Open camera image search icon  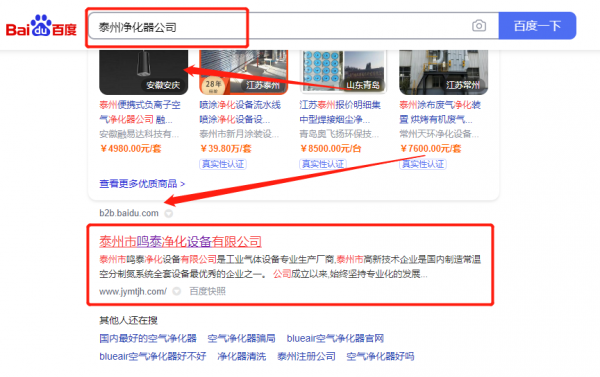coord(479,26)
